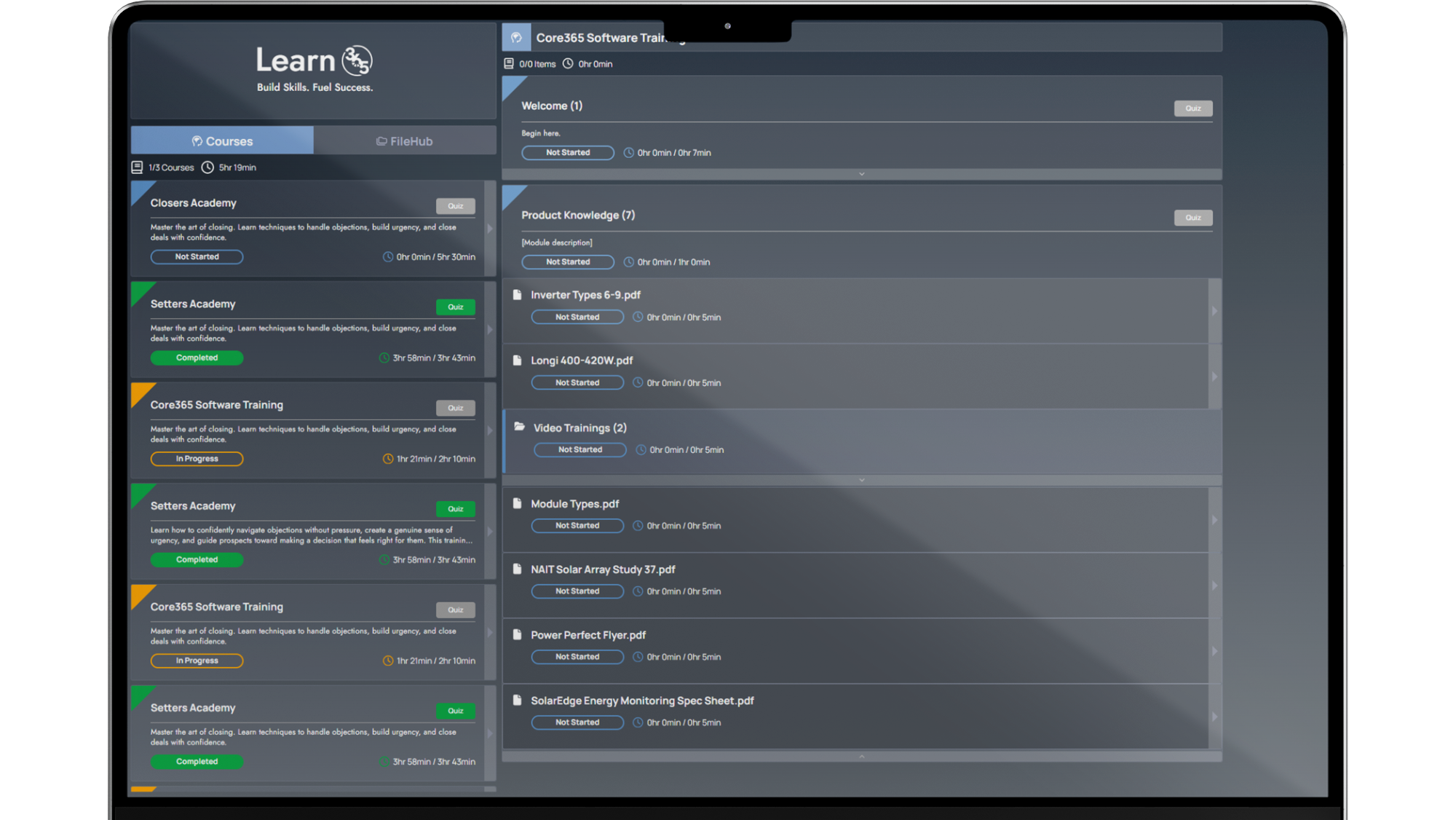Click the Product Knowledge Quiz button
This screenshot has height=820, width=1456.
tap(1193, 218)
